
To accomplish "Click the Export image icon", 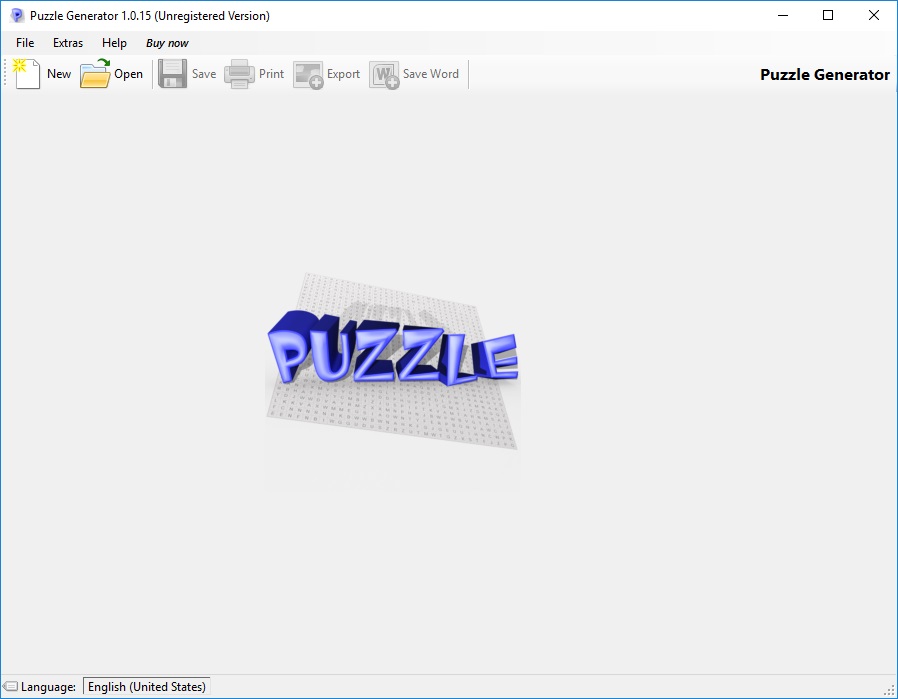I will 308,73.
